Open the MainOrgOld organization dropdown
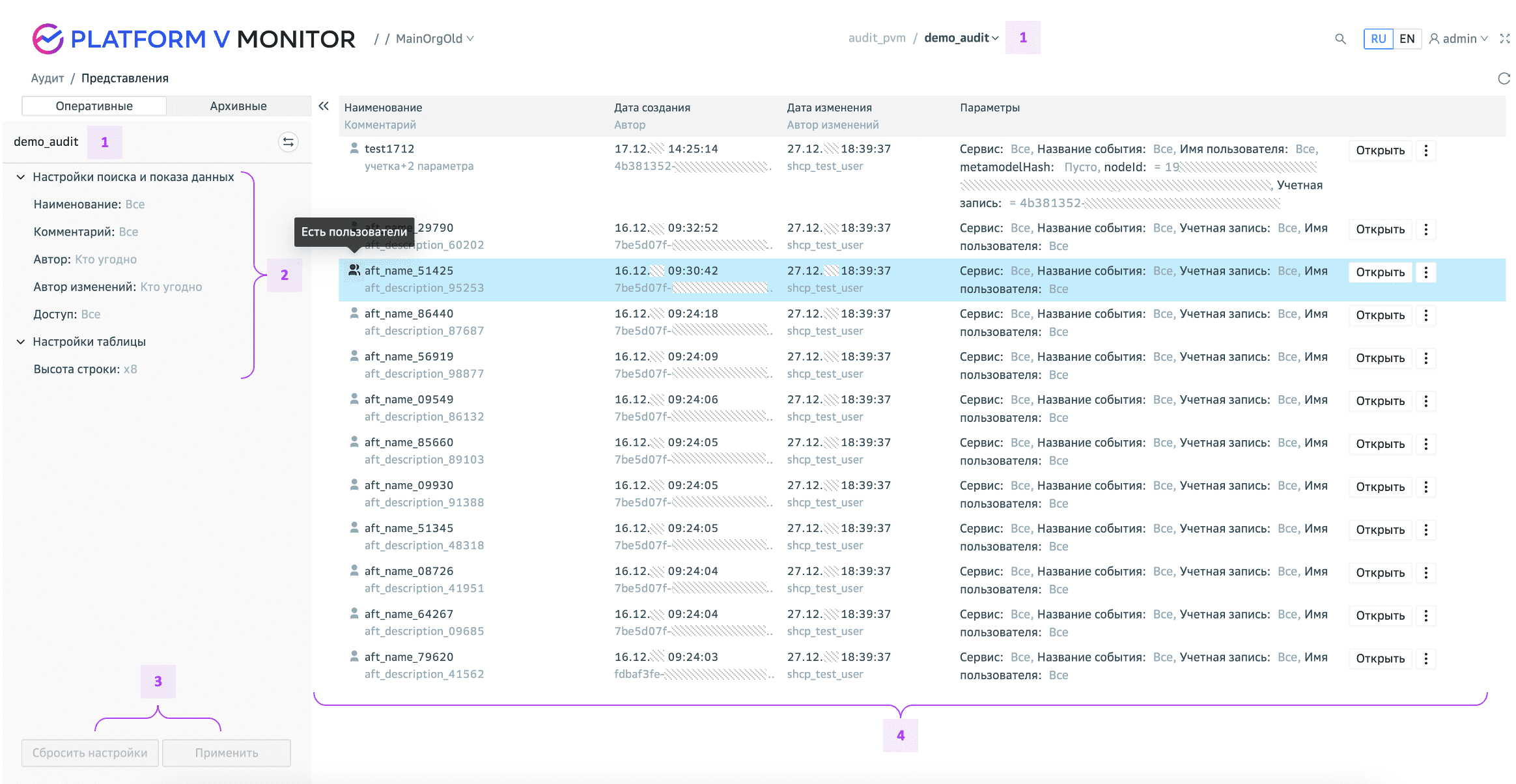The image size is (1516, 784). tap(434, 39)
